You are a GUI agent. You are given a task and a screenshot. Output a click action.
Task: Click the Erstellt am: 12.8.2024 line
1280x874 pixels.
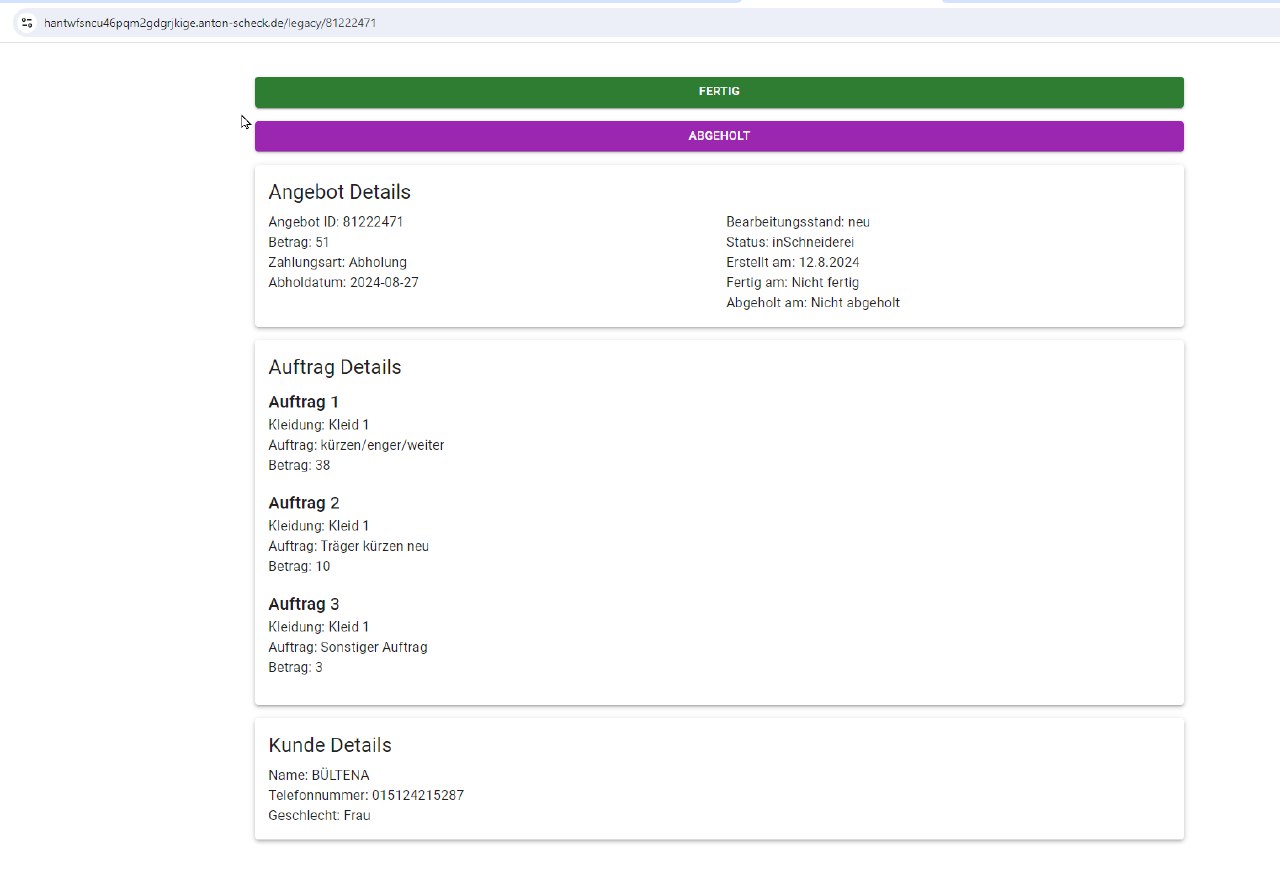[x=792, y=262]
